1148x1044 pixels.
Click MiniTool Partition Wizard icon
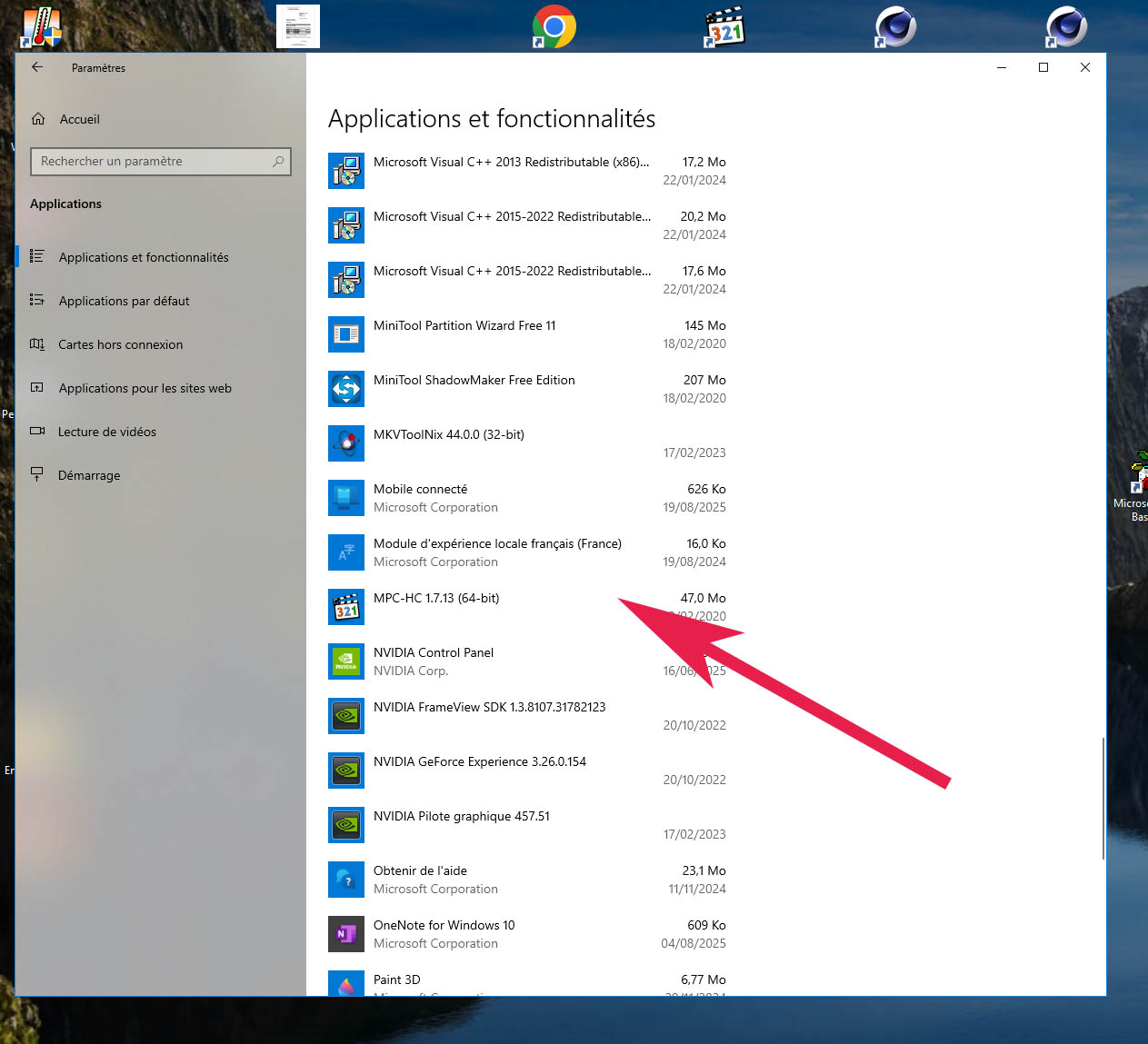346,334
